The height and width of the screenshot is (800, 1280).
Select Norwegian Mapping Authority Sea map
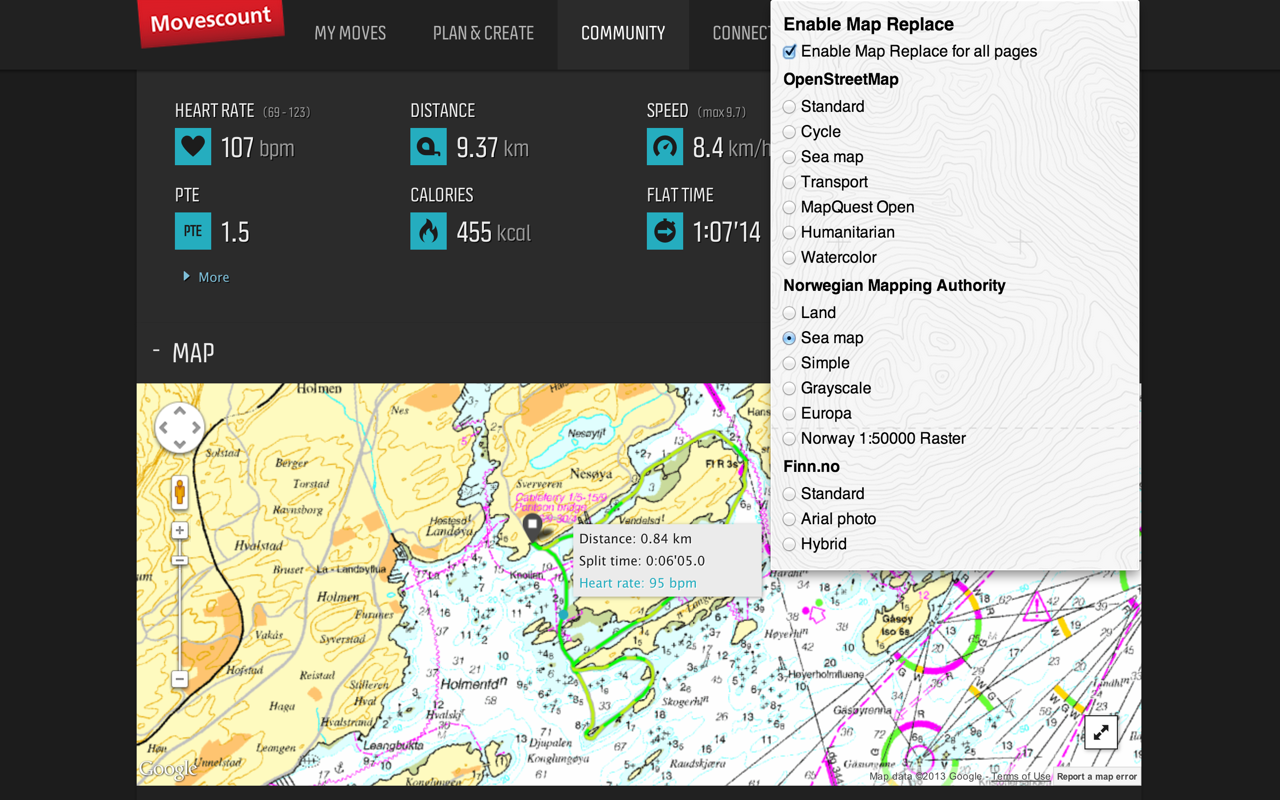point(790,338)
